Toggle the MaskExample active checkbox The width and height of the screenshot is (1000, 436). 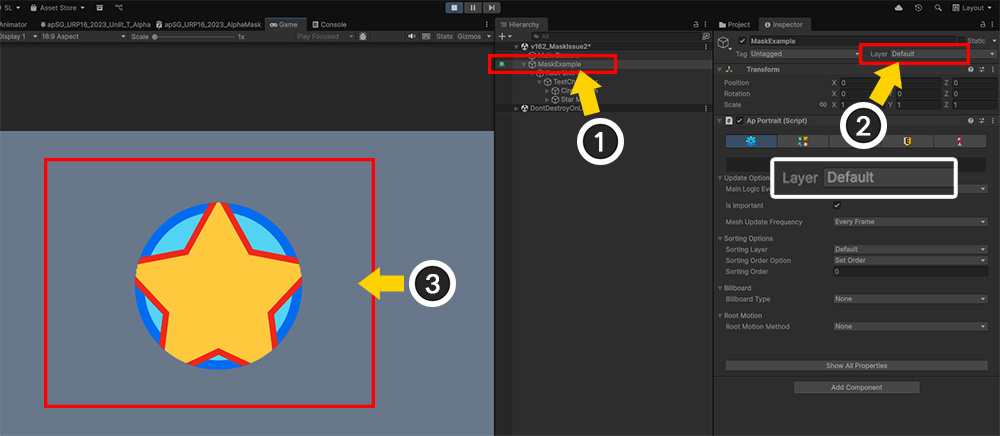click(742, 41)
